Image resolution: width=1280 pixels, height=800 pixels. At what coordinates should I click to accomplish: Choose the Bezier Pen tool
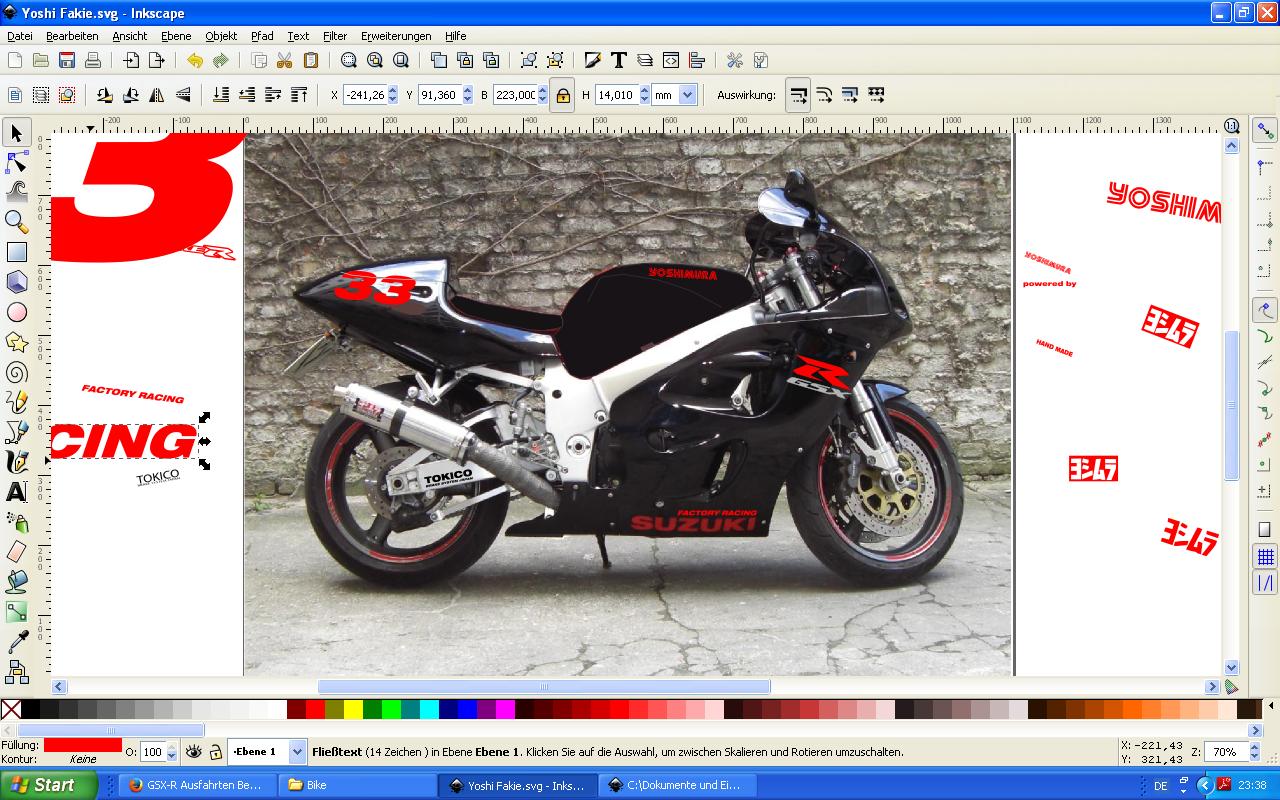click(x=16, y=432)
